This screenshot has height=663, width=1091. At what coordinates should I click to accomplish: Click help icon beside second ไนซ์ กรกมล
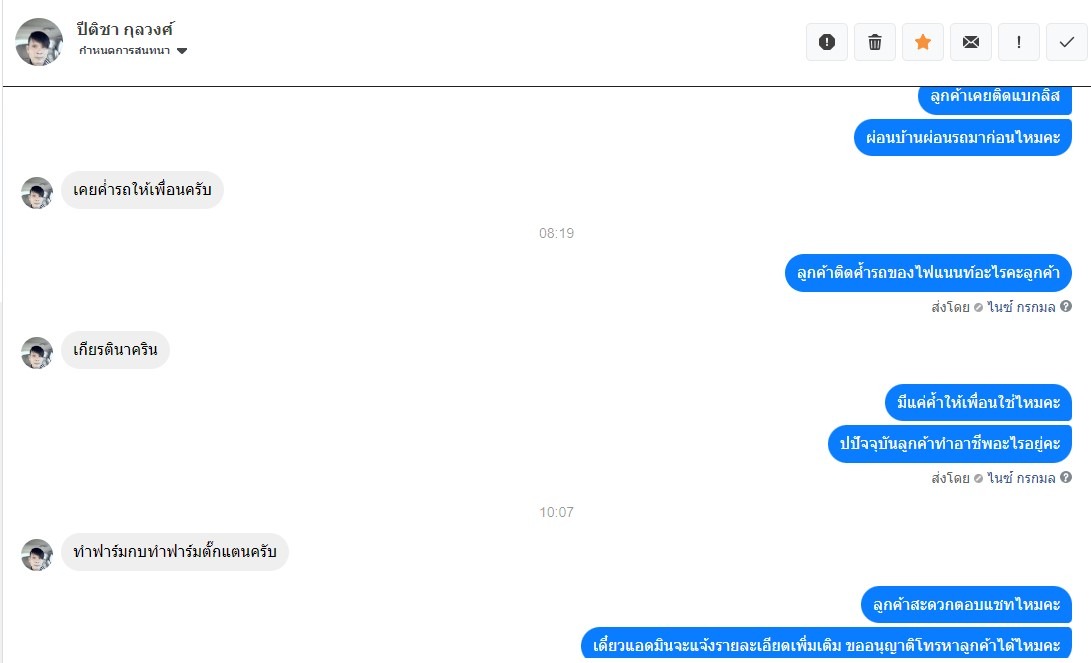click(1065, 477)
